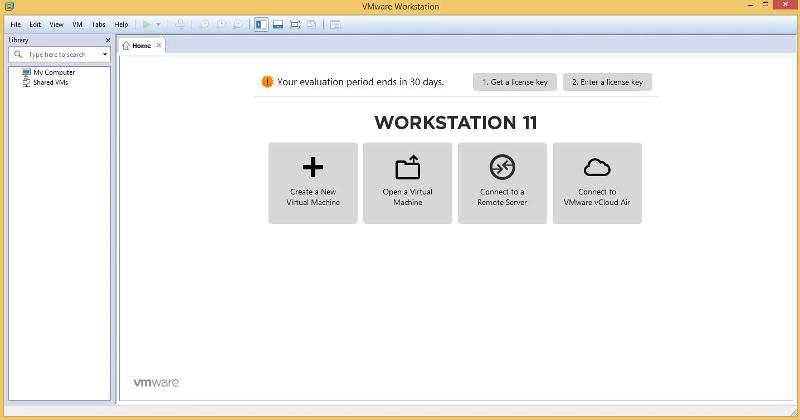Click Get a license key button

click(x=515, y=82)
